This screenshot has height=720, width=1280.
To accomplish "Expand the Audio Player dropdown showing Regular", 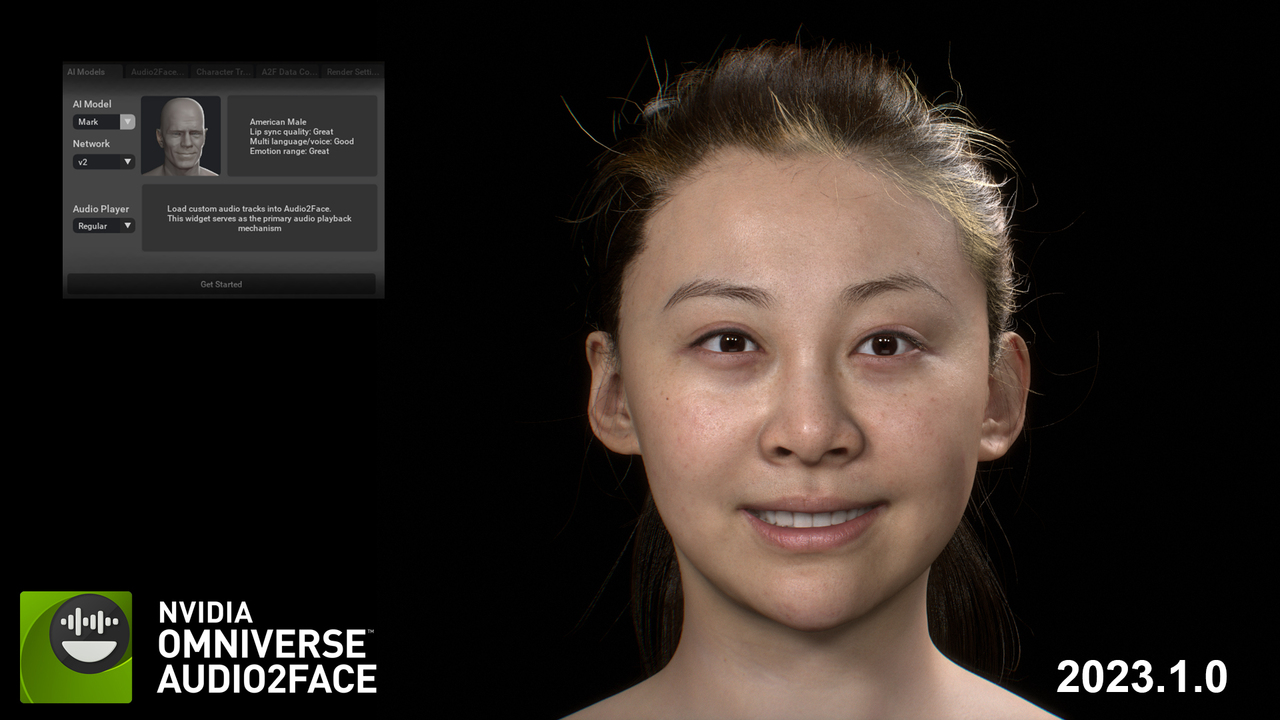I will (x=104, y=226).
